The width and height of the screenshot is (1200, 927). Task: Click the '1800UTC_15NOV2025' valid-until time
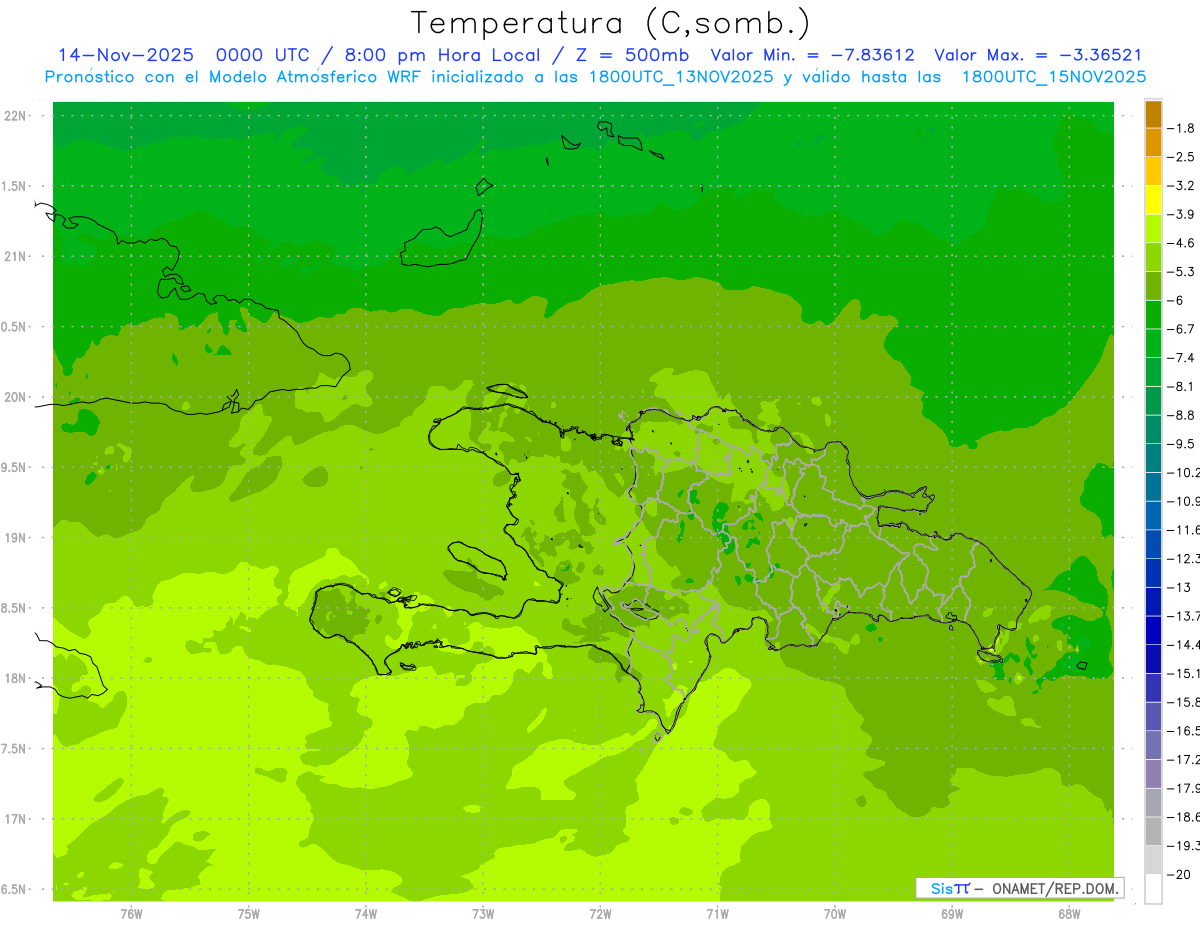coord(1053,77)
